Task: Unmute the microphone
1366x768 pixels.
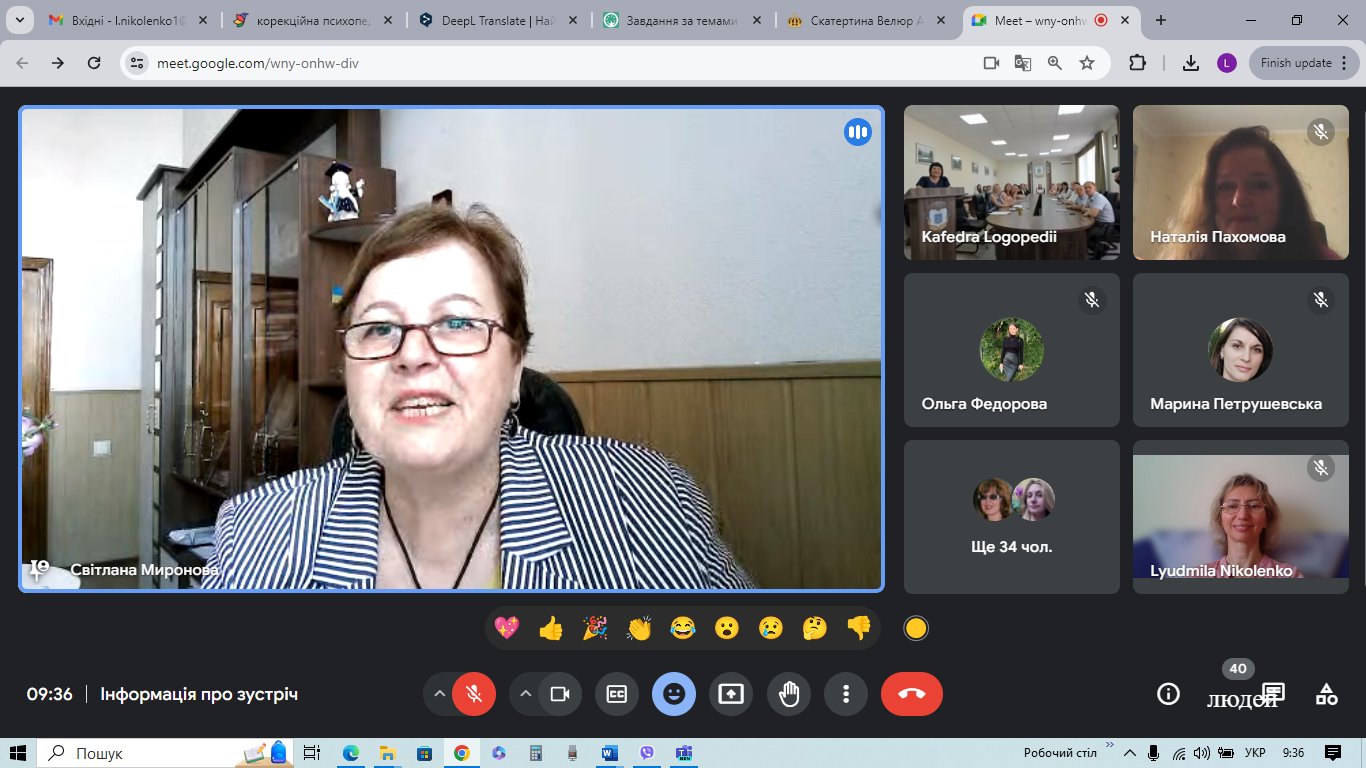Action: coord(474,694)
